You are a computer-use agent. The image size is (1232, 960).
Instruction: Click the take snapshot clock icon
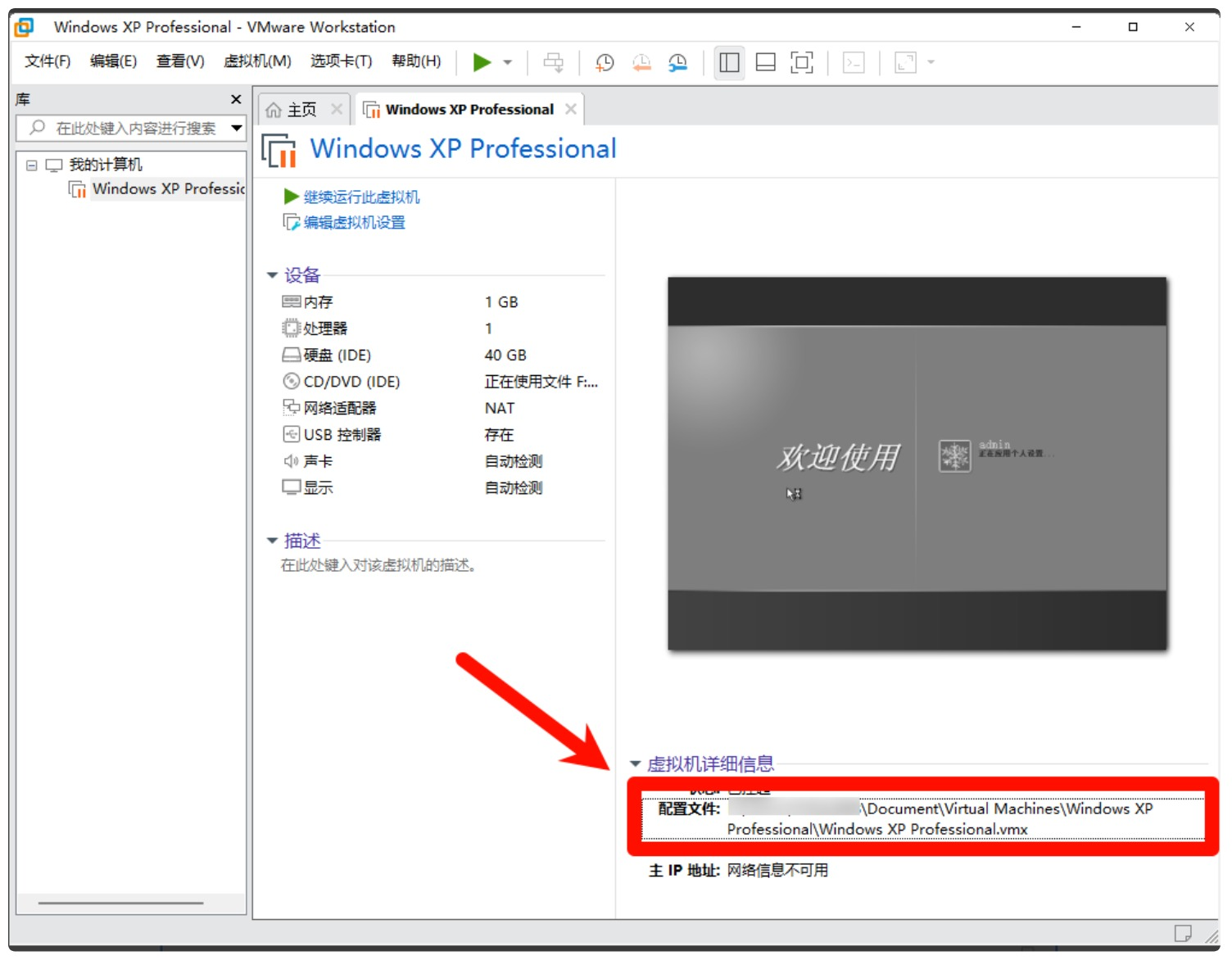pyautogui.click(x=605, y=62)
